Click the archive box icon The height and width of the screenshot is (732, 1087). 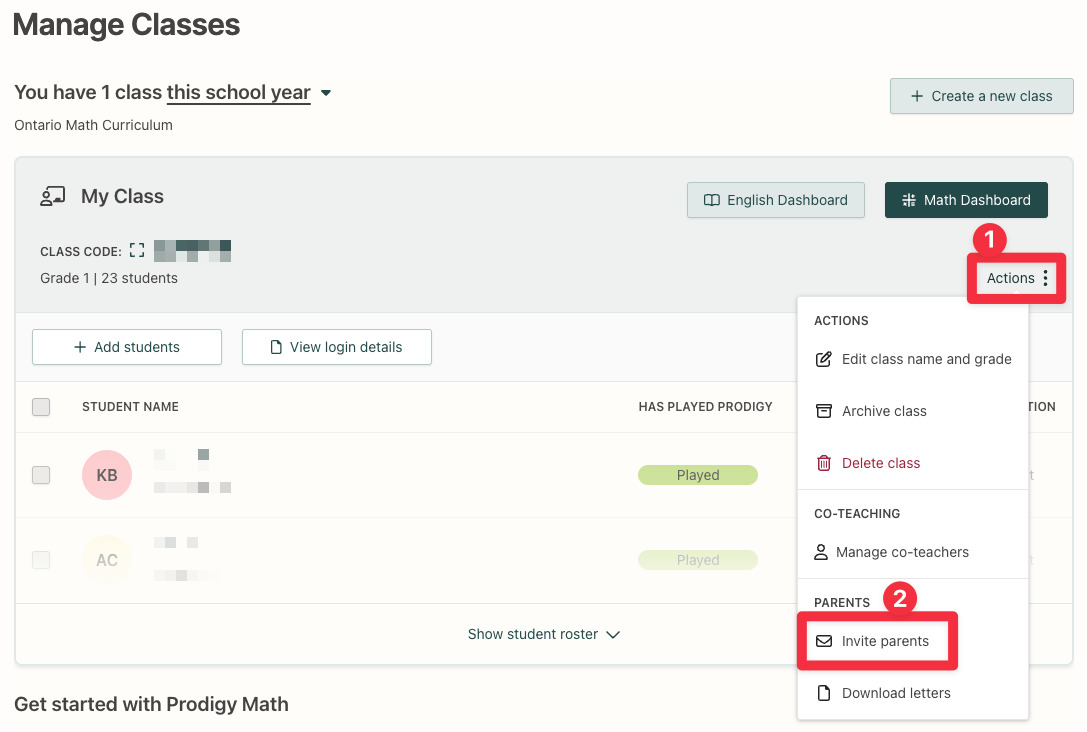click(x=824, y=411)
